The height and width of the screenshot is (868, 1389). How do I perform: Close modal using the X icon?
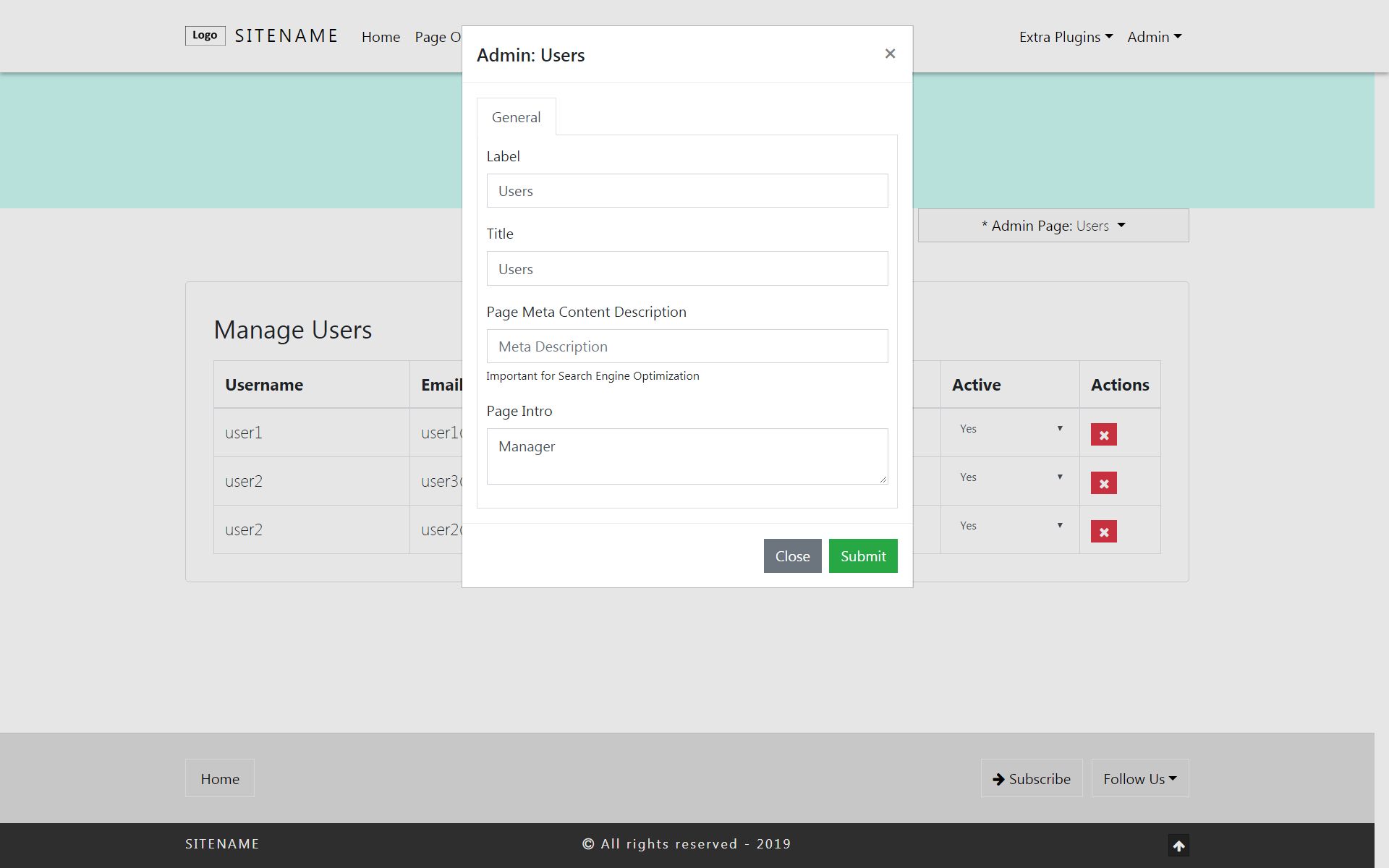pyautogui.click(x=890, y=54)
